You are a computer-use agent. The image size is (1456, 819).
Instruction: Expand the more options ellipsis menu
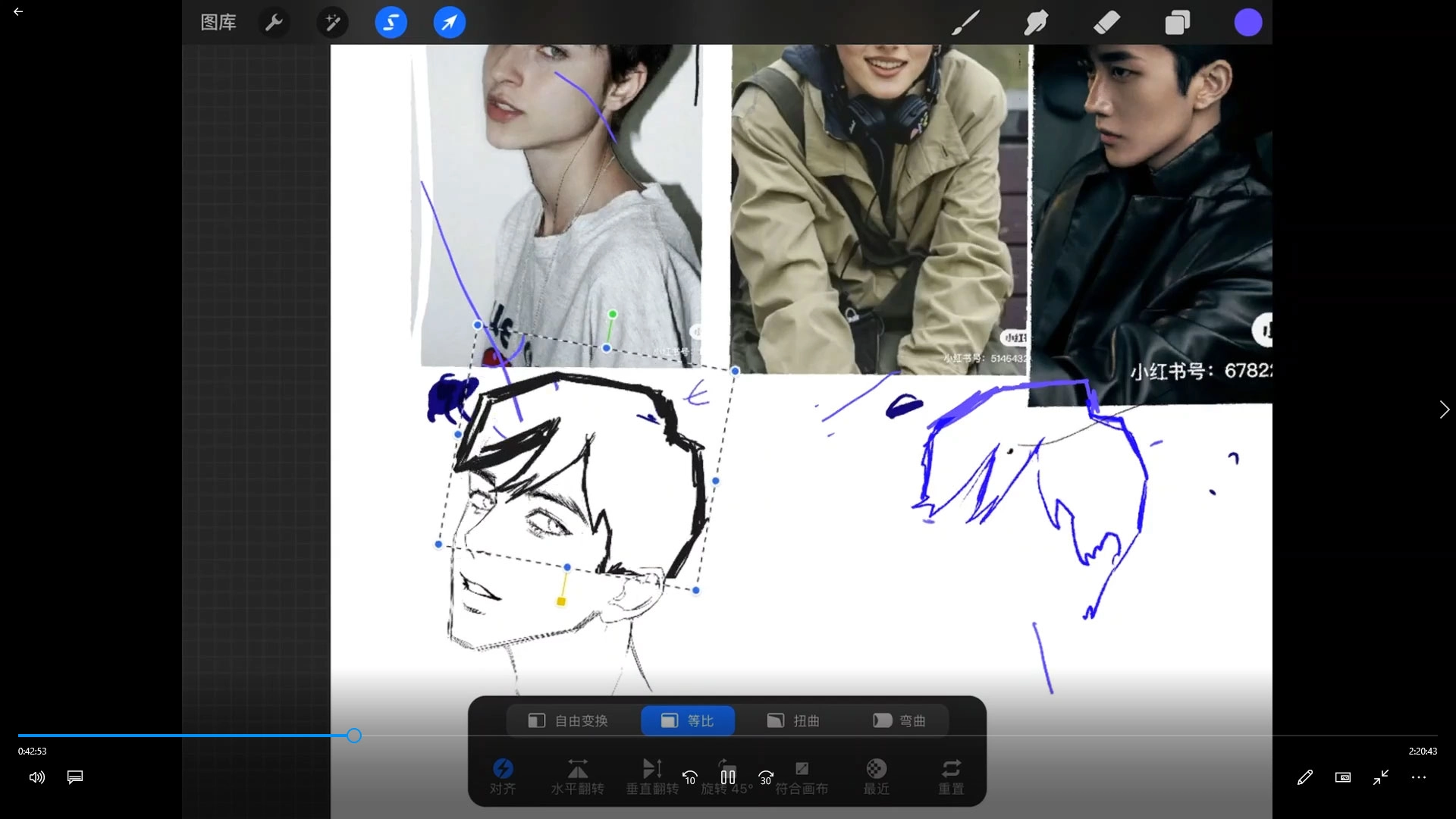click(x=1419, y=777)
